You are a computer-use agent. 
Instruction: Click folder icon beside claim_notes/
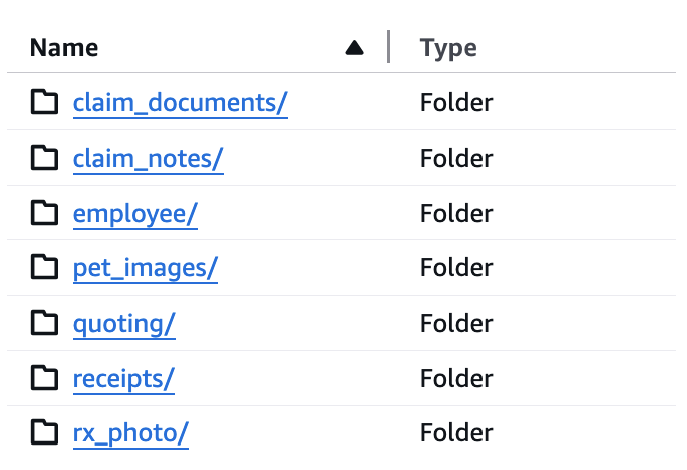point(44,158)
